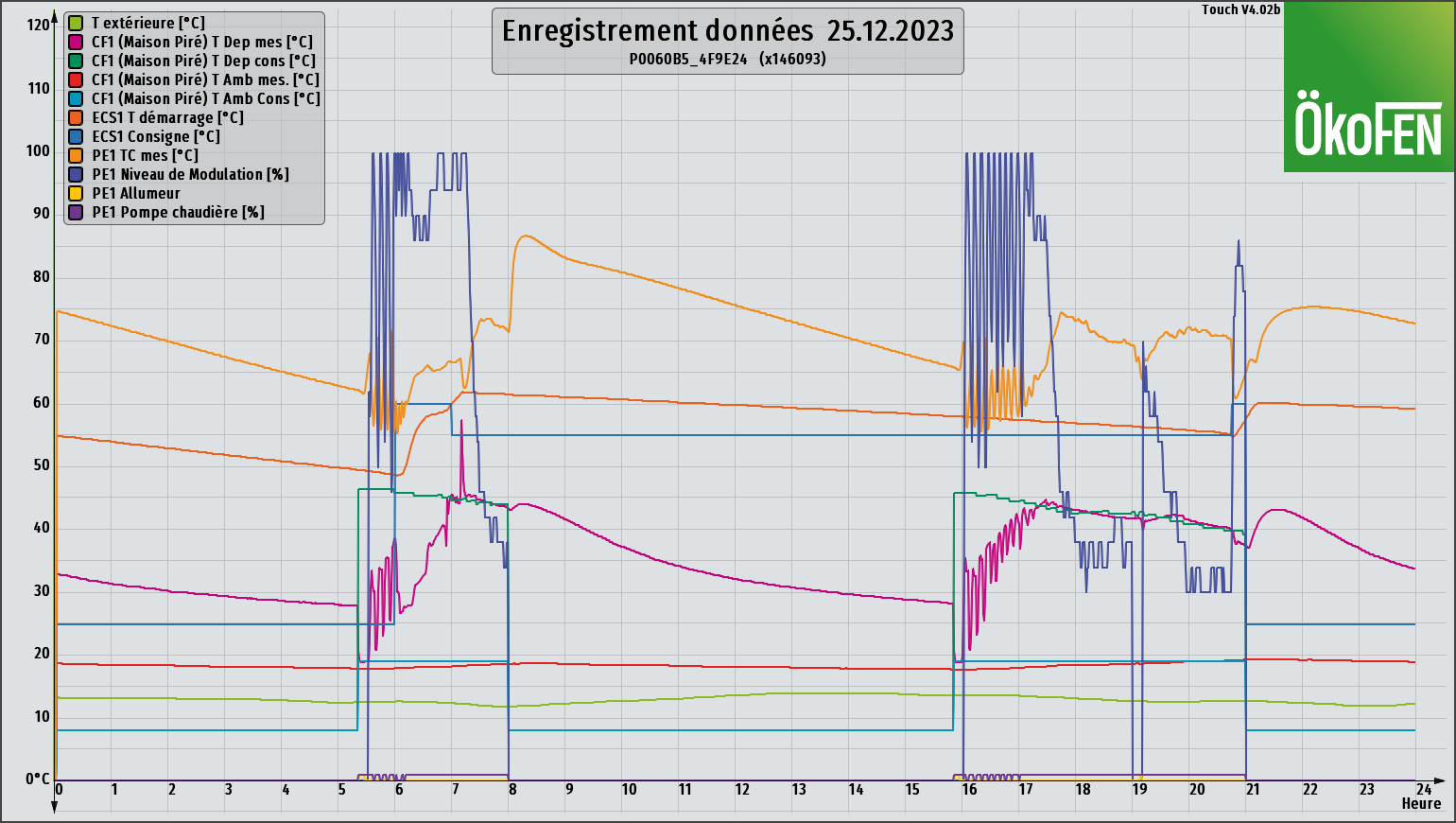Select legend label CF1 T Dep cons [°C]

coord(204,61)
